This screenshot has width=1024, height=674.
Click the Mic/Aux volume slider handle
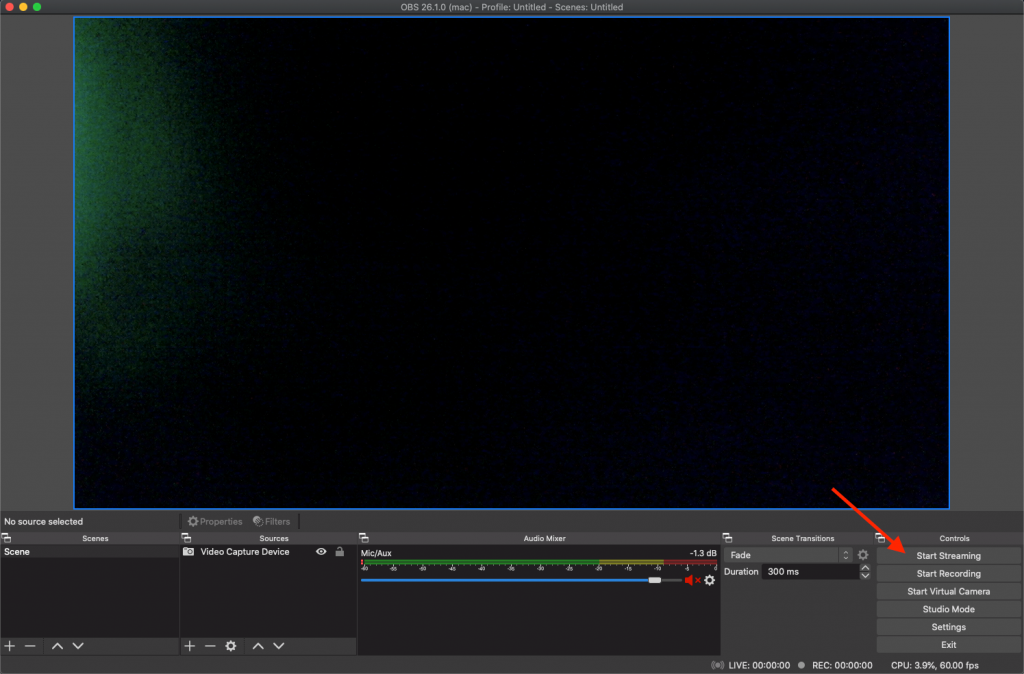click(x=655, y=580)
